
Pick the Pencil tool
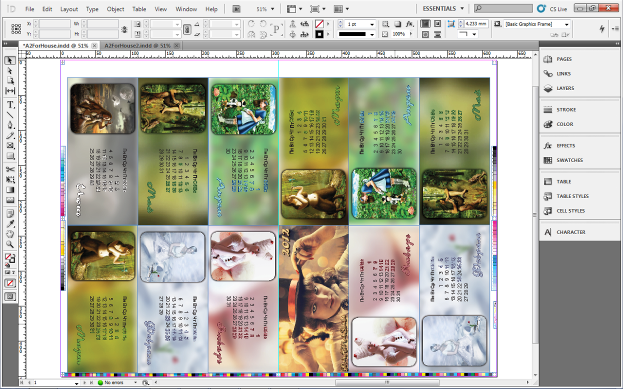coord(10,136)
